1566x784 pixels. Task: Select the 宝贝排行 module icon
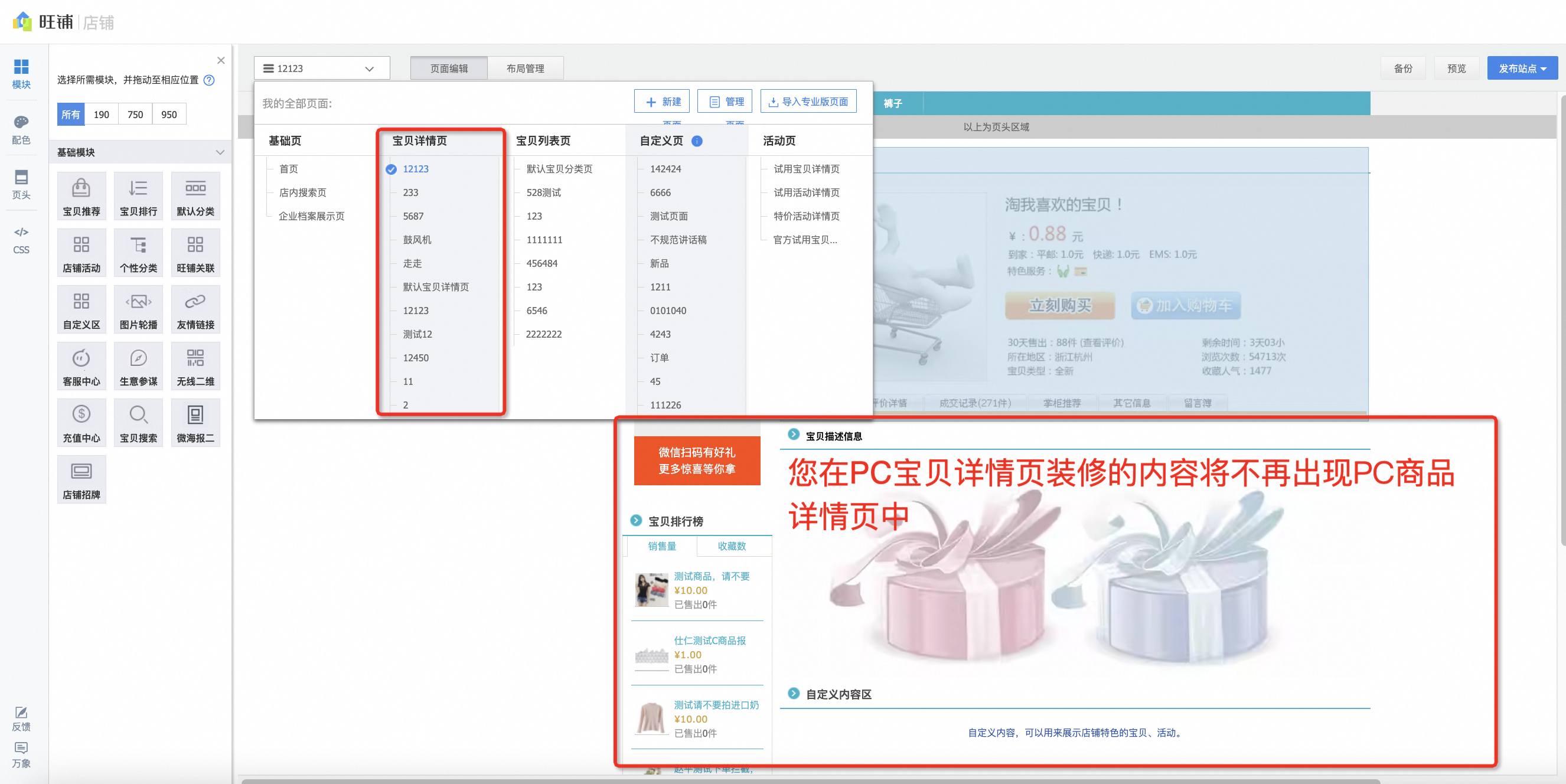(x=139, y=197)
